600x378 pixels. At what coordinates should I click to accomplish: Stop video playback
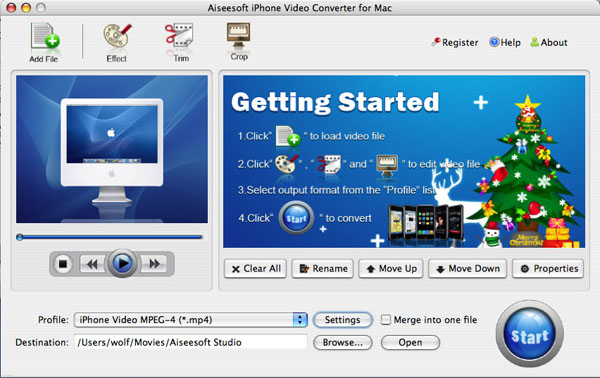[63, 264]
